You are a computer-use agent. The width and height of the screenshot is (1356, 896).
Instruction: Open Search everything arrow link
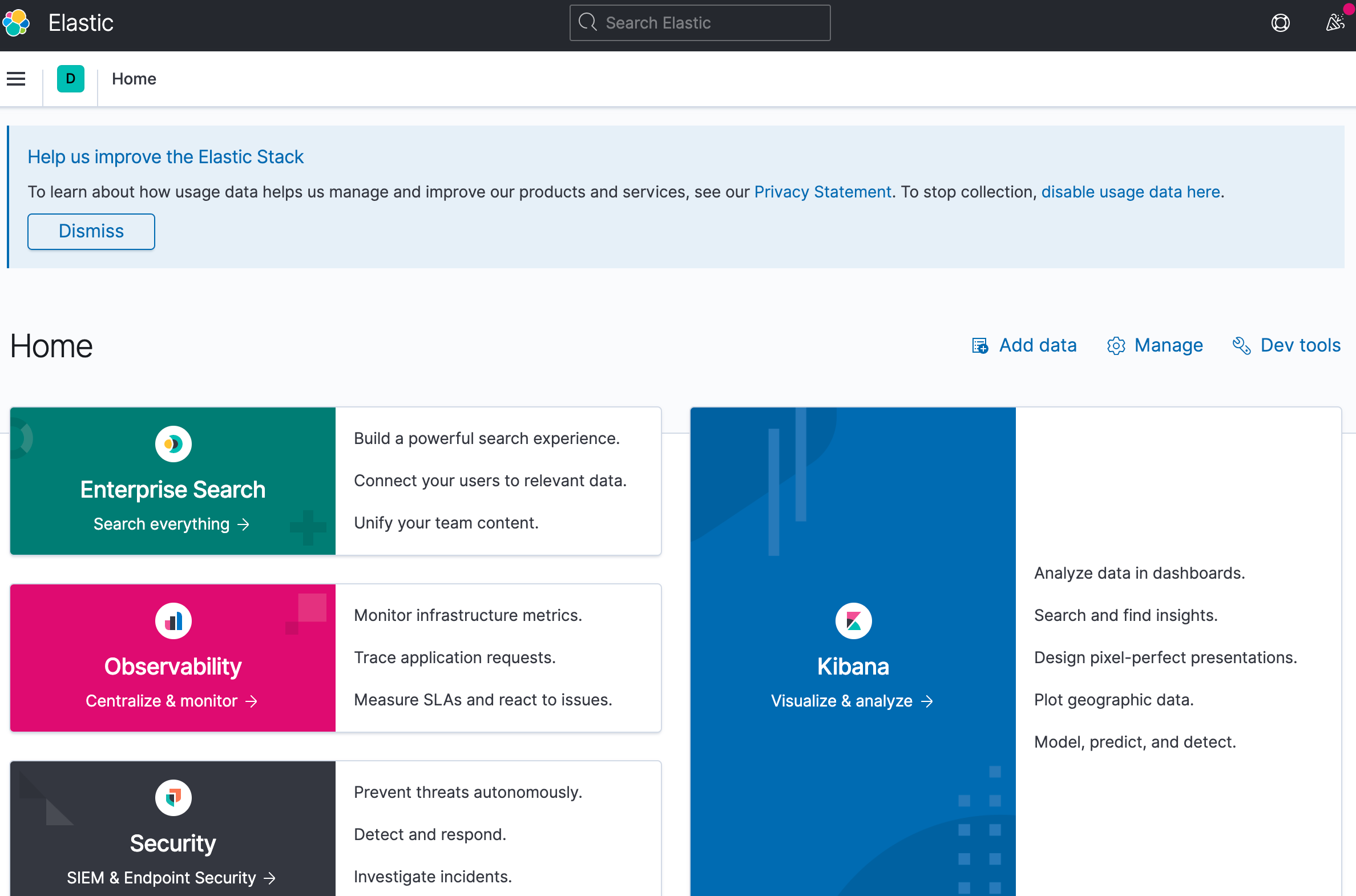(171, 524)
